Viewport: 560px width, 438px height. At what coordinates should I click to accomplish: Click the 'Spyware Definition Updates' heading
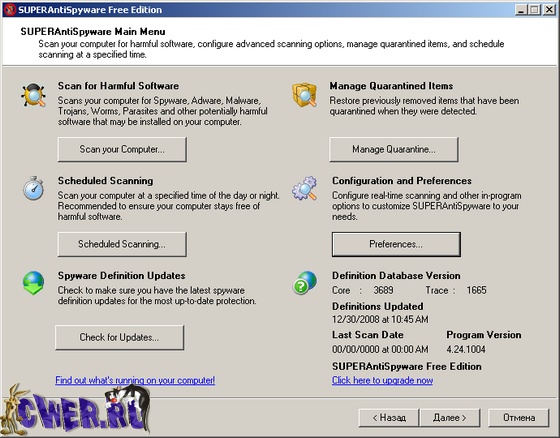click(121, 276)
